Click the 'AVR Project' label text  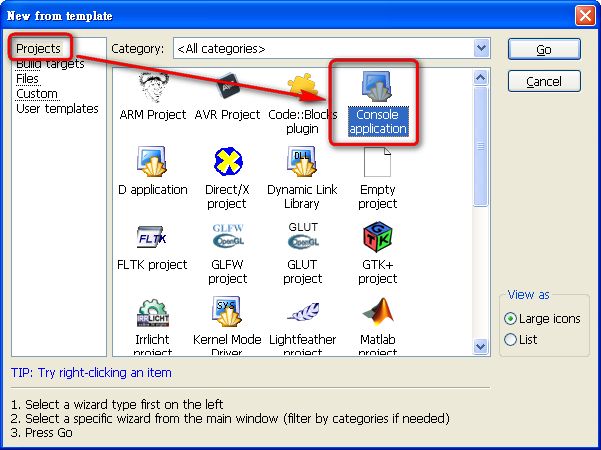[x=227, y=115]
